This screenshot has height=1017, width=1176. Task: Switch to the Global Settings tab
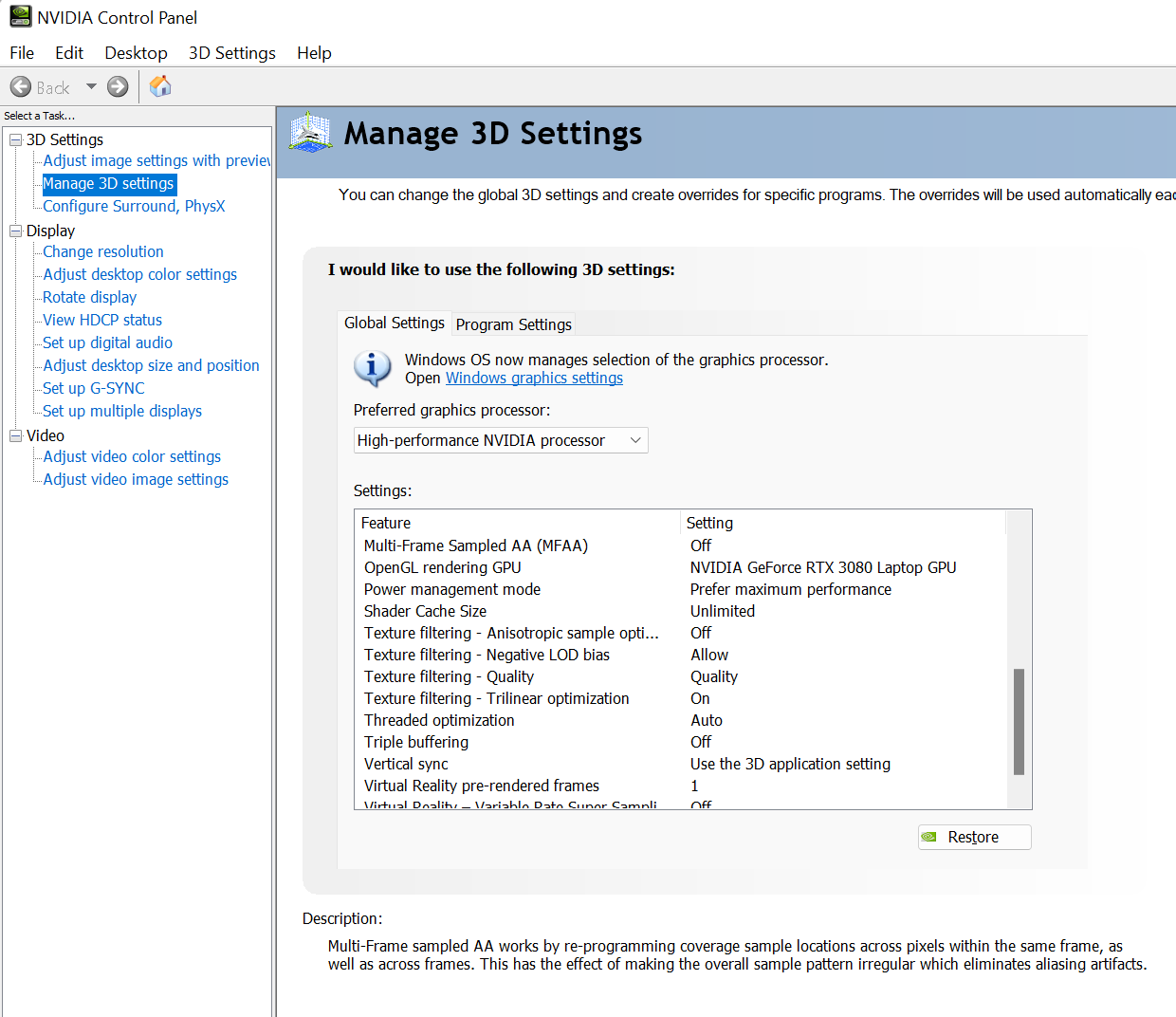click(395, 323)
